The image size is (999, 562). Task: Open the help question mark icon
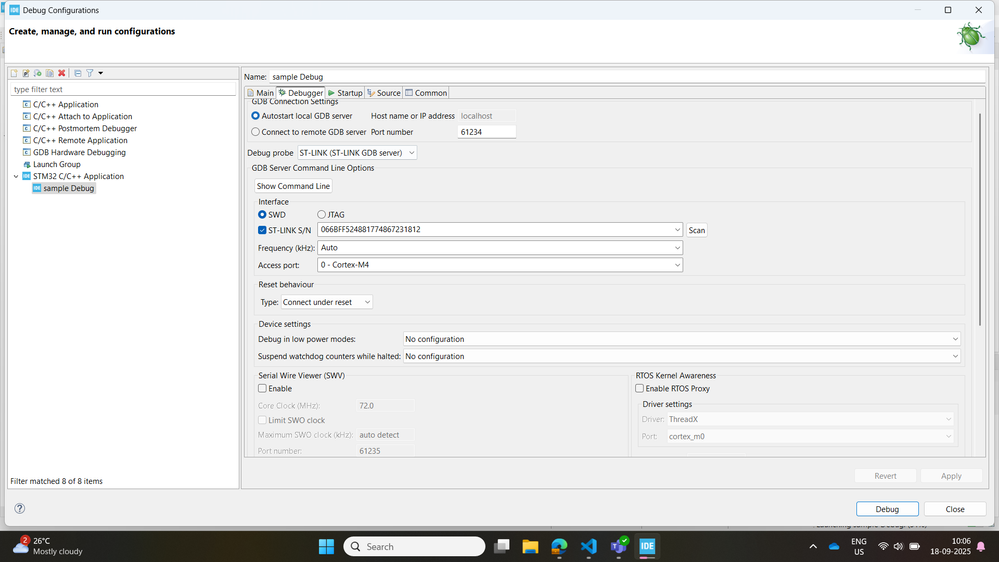pos(20,508)
